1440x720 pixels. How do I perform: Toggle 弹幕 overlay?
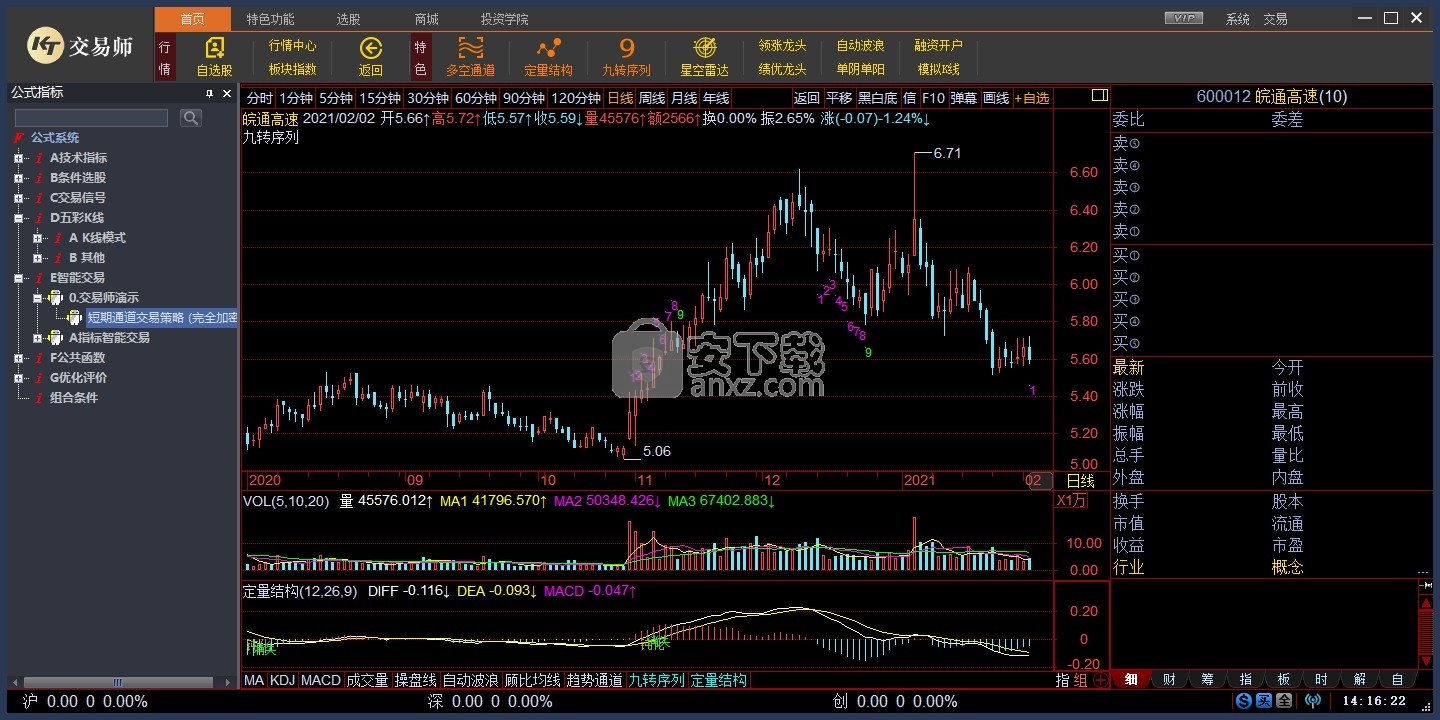point(964,98)
